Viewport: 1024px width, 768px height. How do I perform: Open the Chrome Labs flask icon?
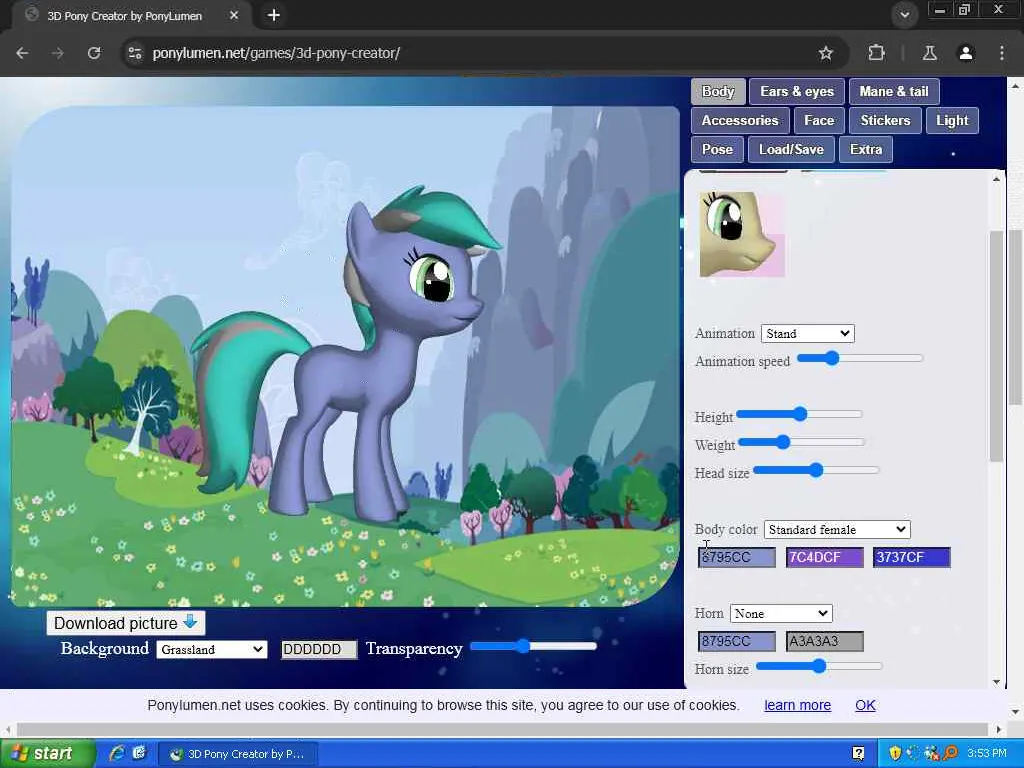929,53
